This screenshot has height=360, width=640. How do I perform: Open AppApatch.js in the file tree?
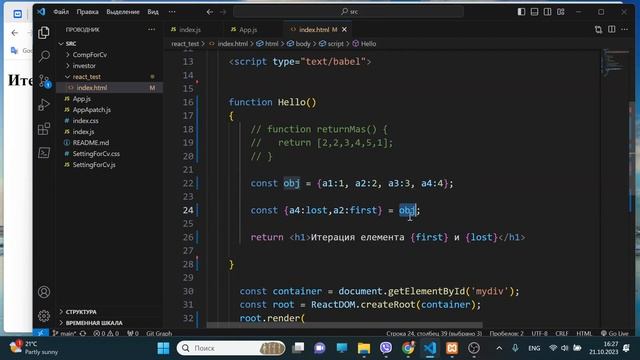click(91, 109)
